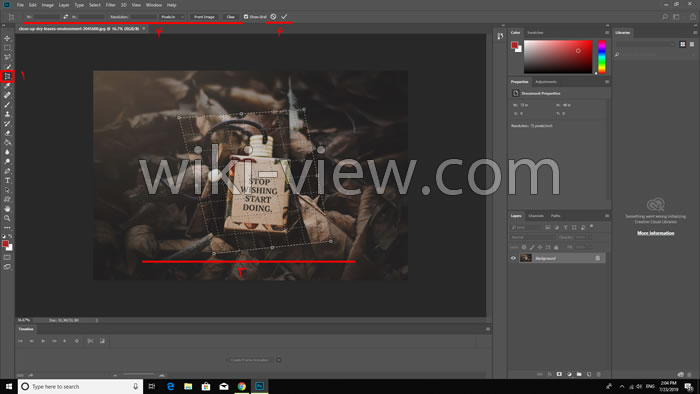Open the Image menu

pos(47,5)
